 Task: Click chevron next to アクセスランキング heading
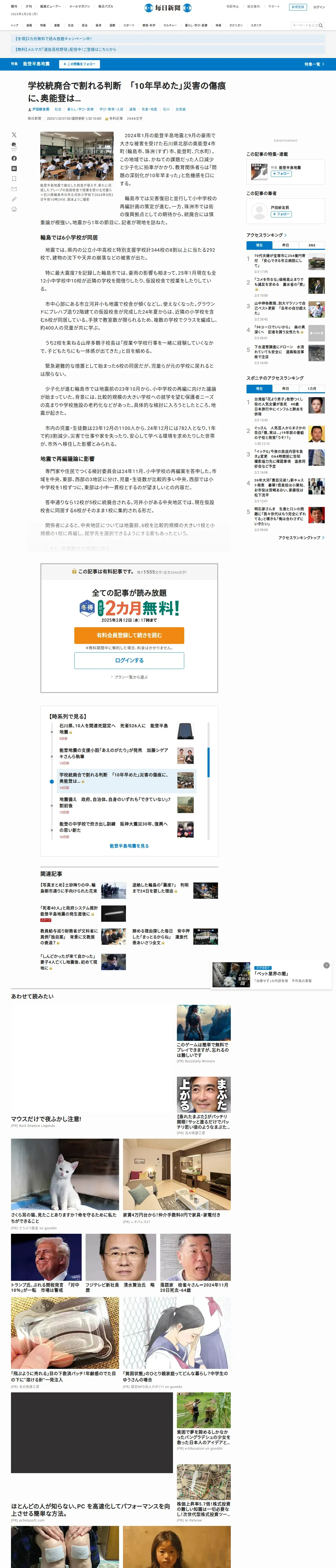[286, 235]
